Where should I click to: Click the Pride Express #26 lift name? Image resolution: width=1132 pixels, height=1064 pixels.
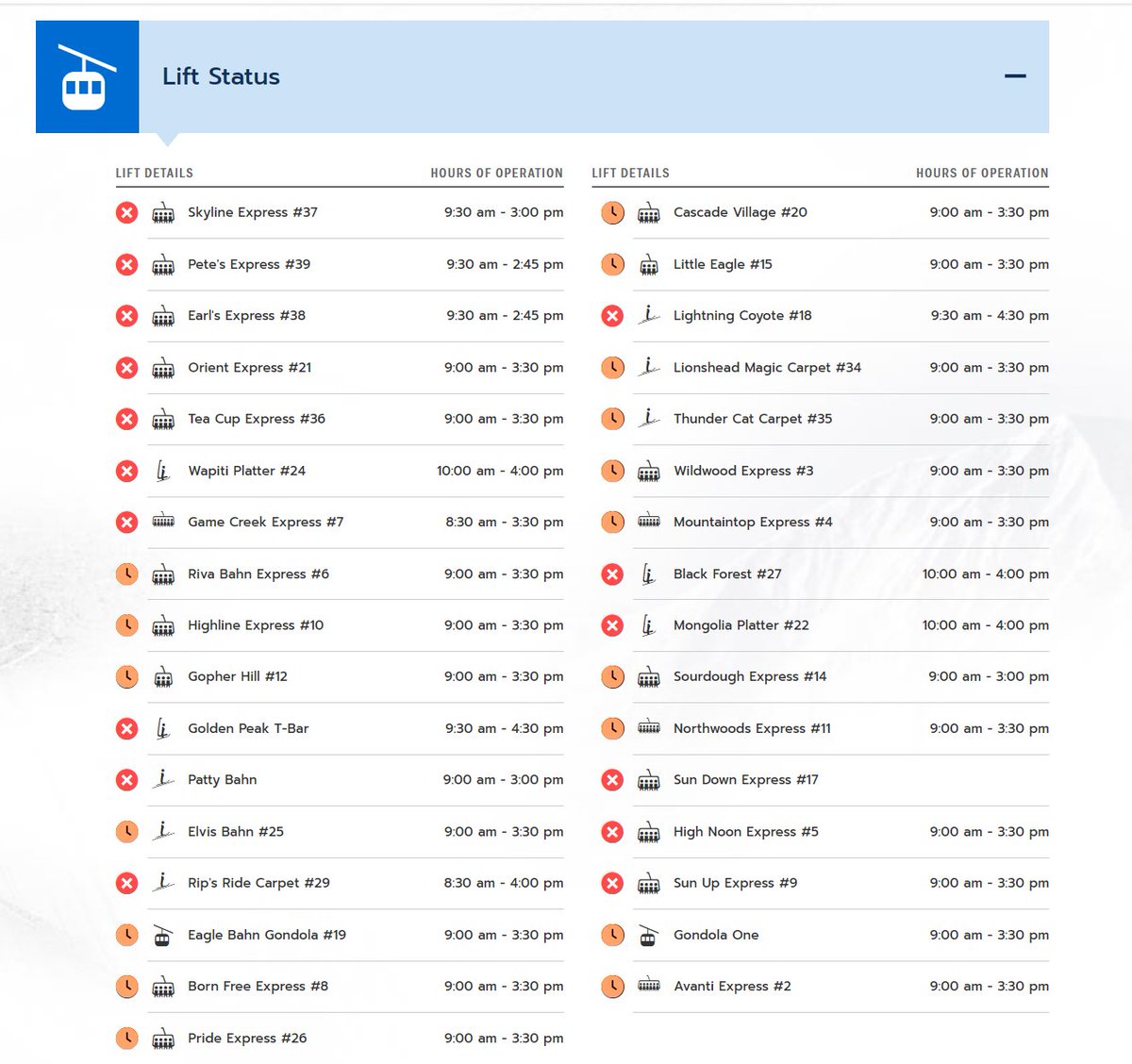point(247,1038)
